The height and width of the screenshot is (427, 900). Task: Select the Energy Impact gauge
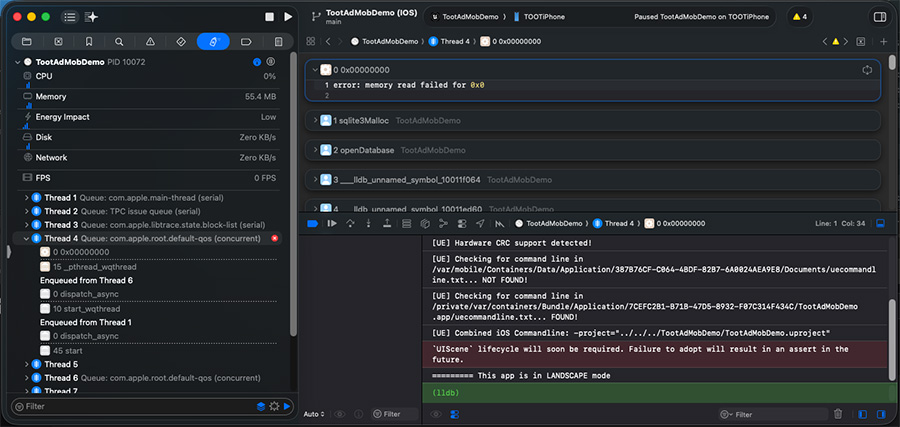click(x=149, y=119)
